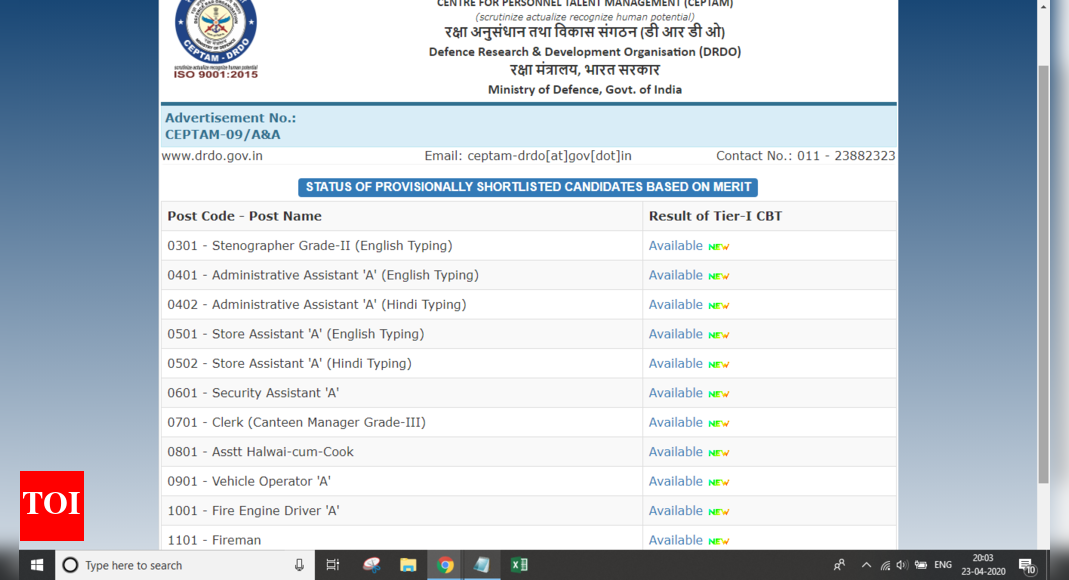Launch Microsoft Excel from the taskbar

tap(519, 565)
